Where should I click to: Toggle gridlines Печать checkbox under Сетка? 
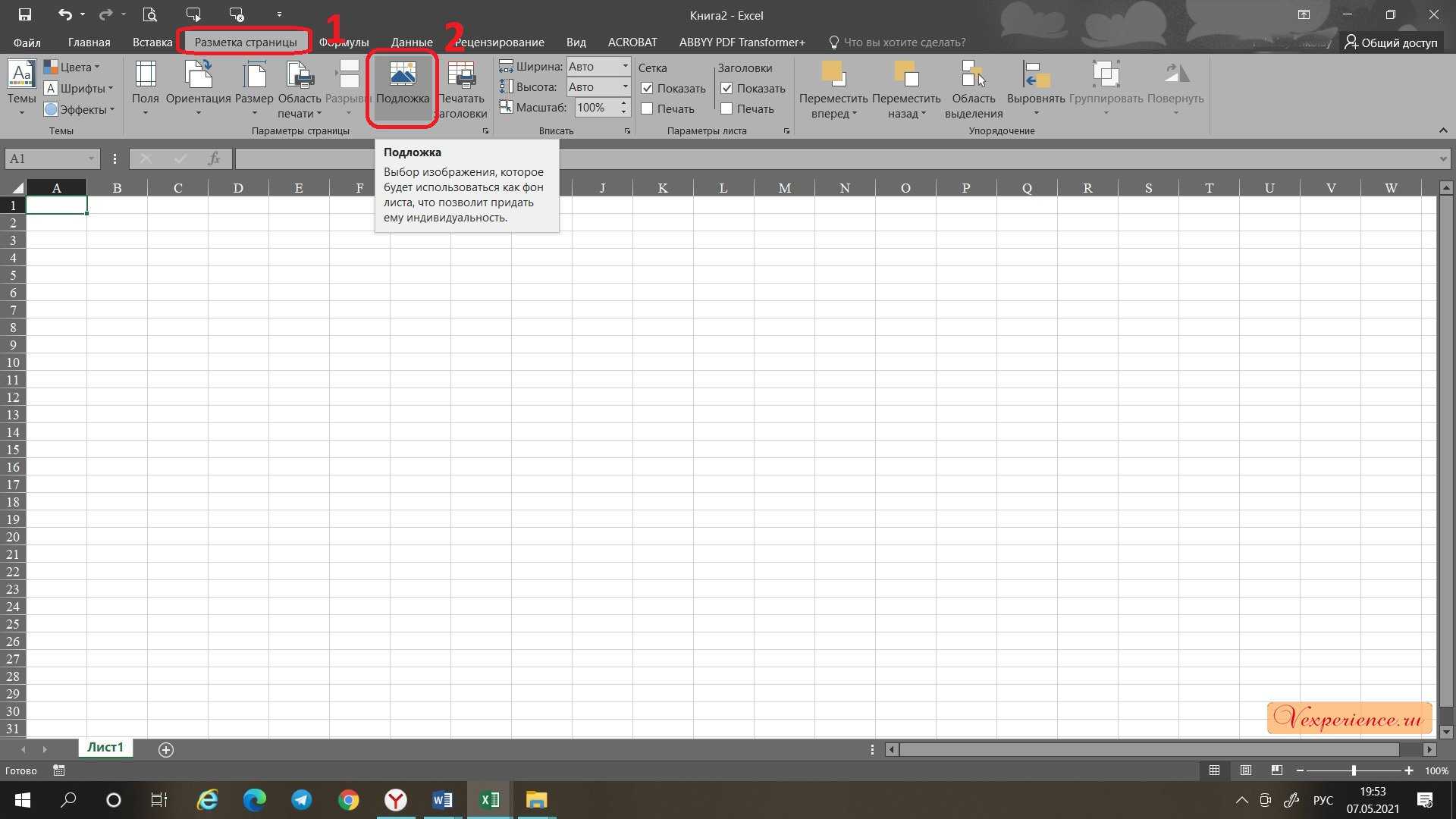[x=647, y=109]
